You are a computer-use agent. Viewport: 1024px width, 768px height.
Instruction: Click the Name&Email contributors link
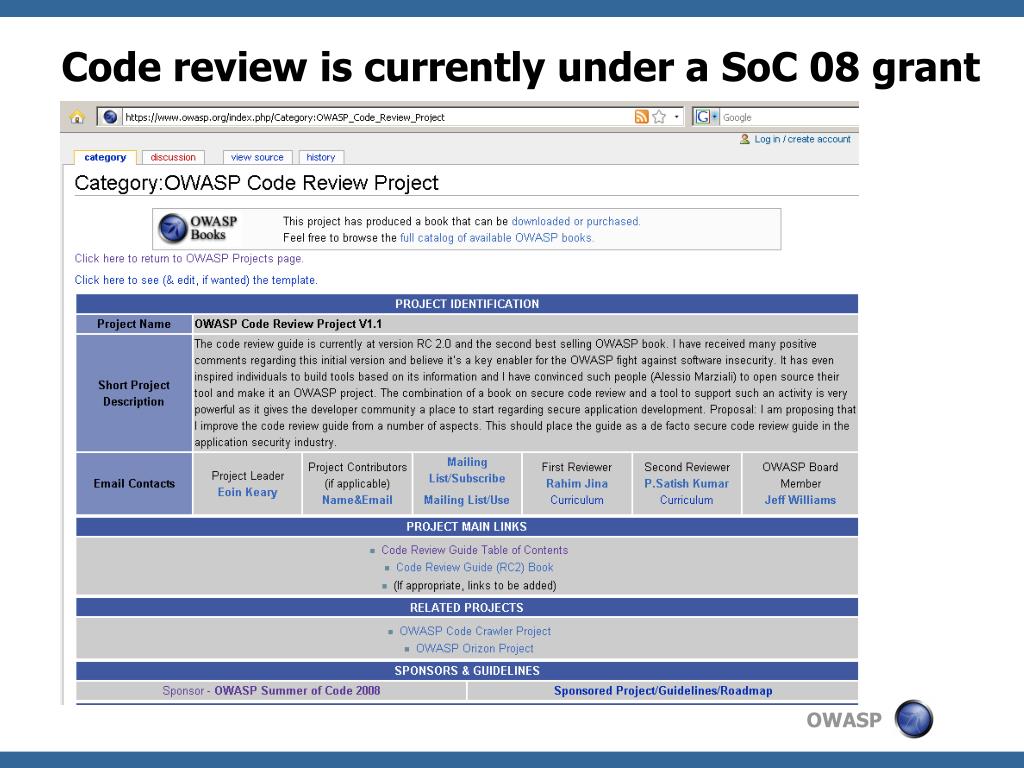point(357,500)
